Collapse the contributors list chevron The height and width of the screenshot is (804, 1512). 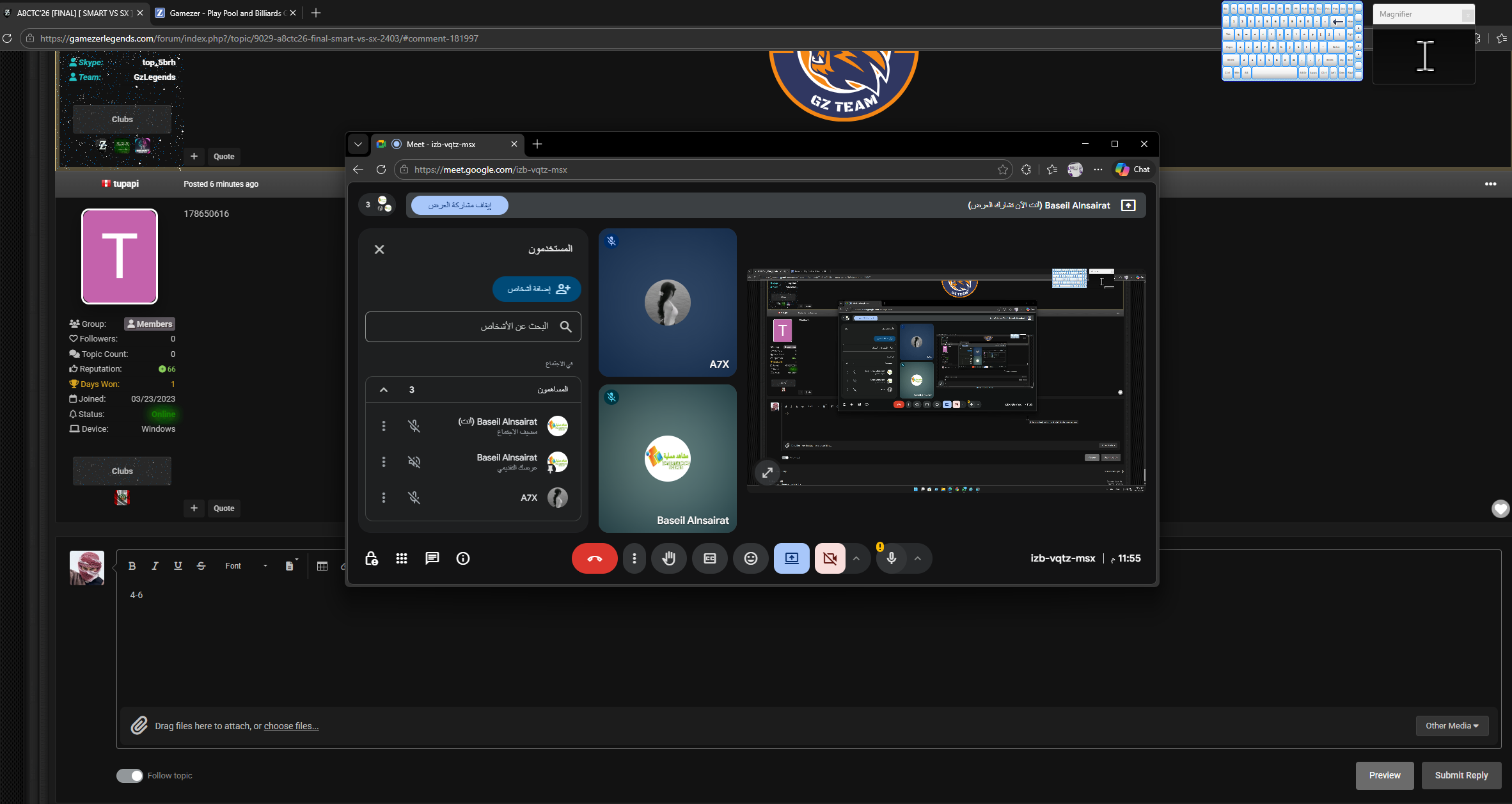(x=384, y=390)
